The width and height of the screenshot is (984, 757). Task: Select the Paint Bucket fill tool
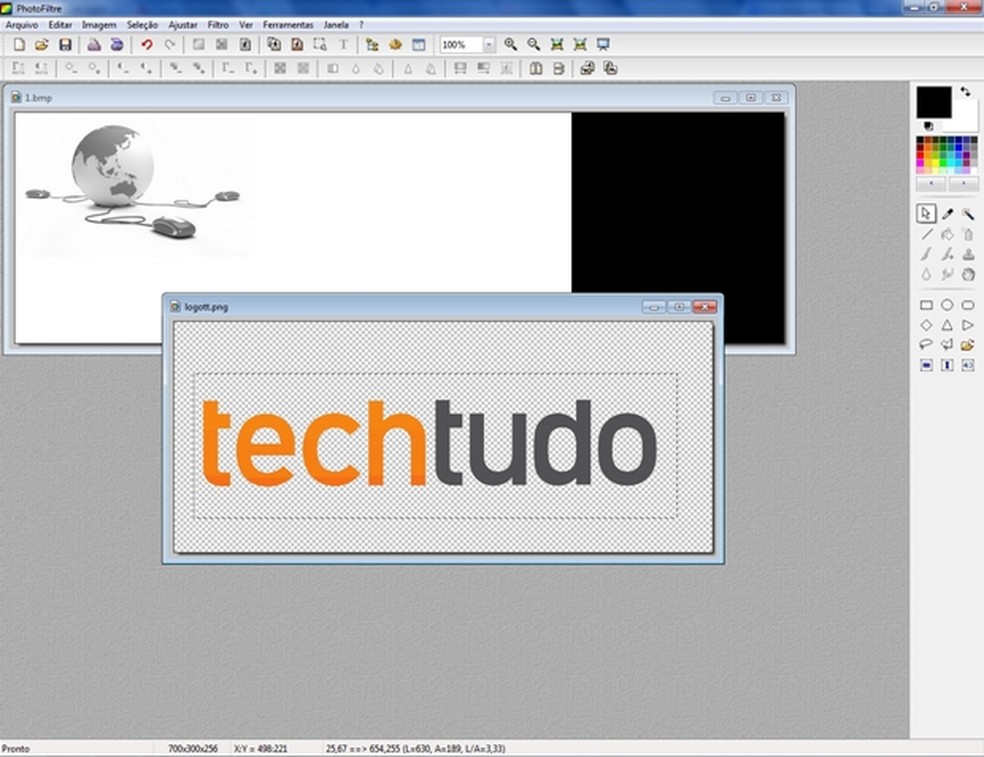point(947,234)
